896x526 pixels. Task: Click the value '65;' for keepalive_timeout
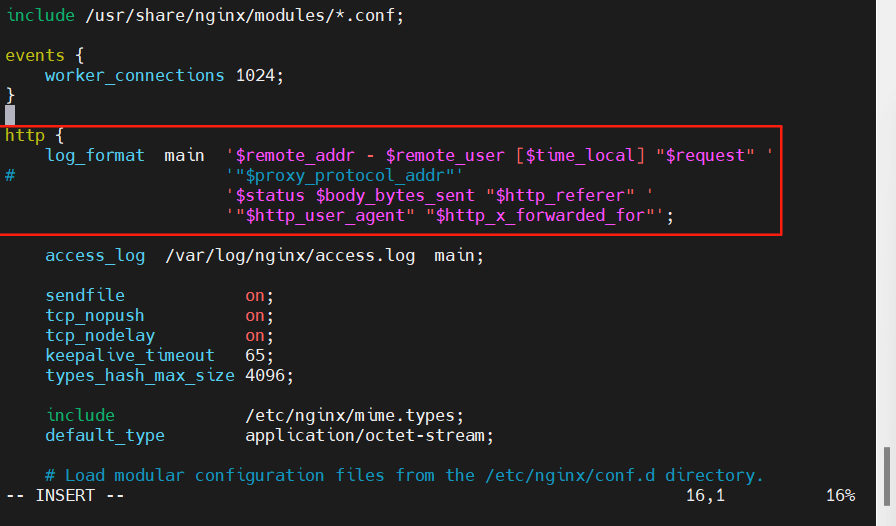pos(259,356)
